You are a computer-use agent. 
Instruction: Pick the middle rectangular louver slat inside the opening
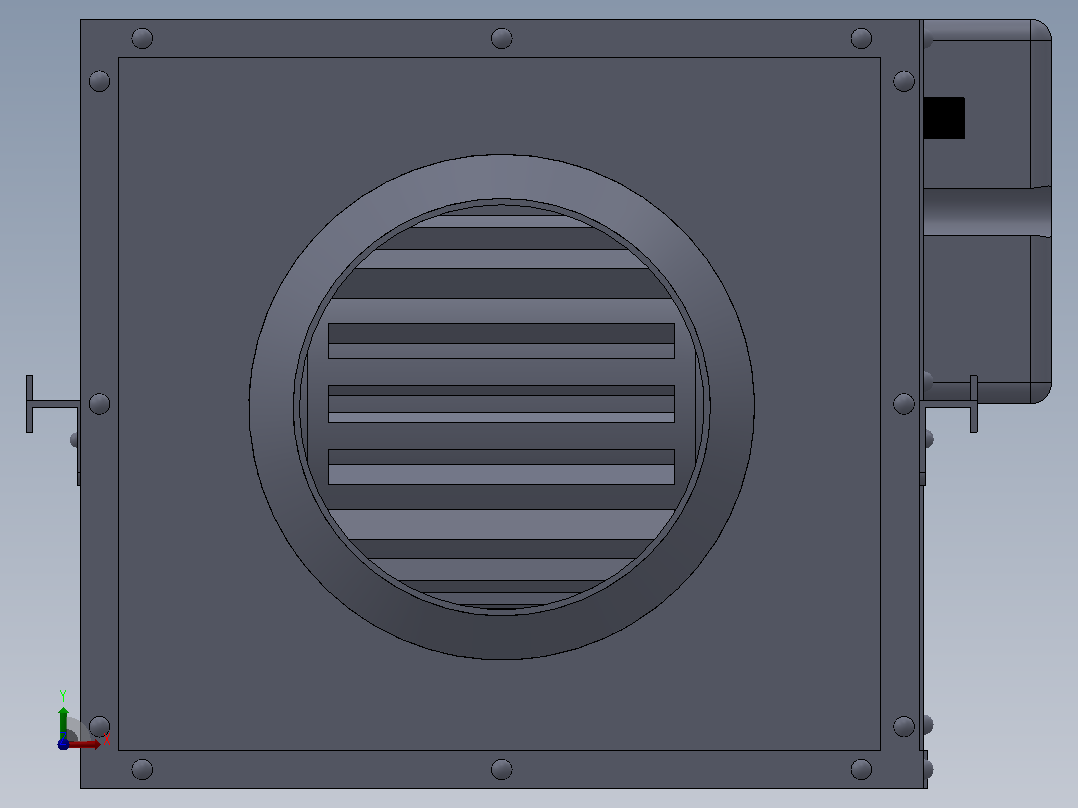[x=501, y=404]
